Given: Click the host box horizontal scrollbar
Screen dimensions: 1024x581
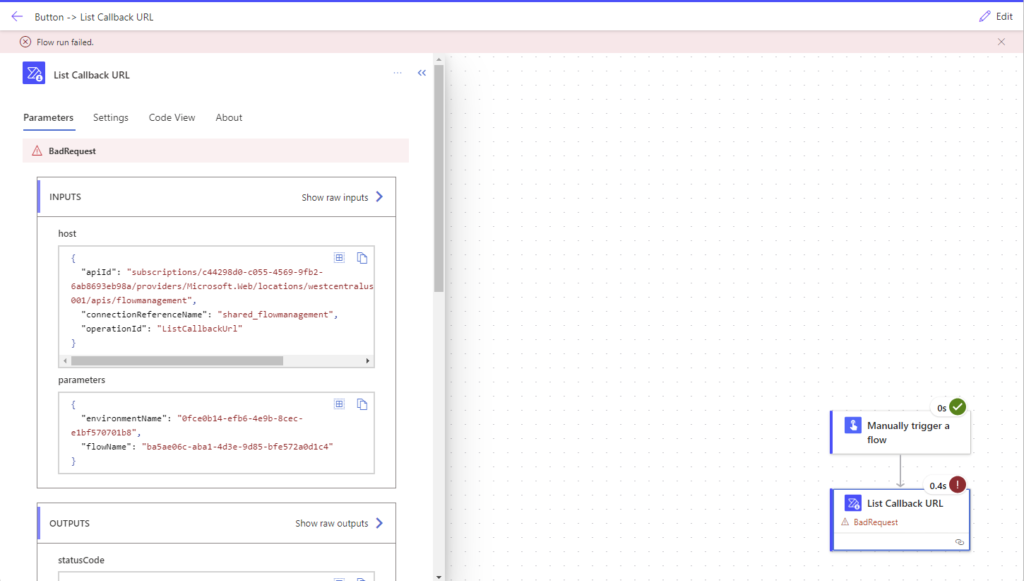Looking at the screenshot, I should (x=177, y=360).
